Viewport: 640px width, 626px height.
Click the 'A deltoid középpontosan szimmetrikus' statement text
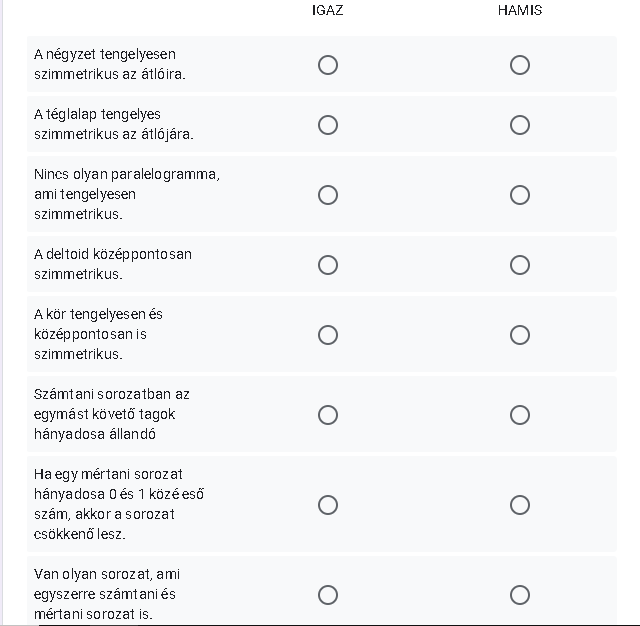pyautogui.click(x=112, y=264)
